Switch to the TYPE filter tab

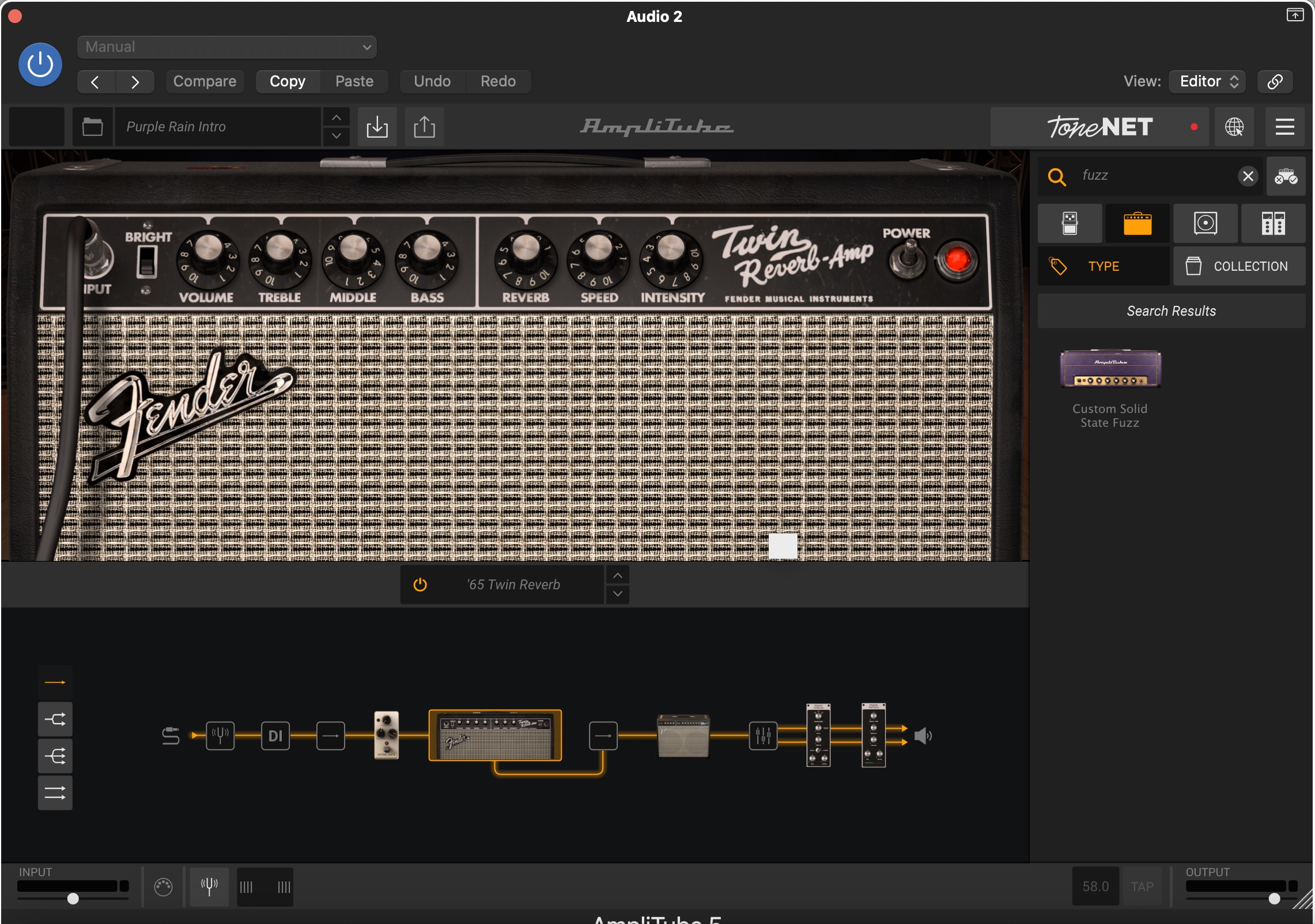1104,266
